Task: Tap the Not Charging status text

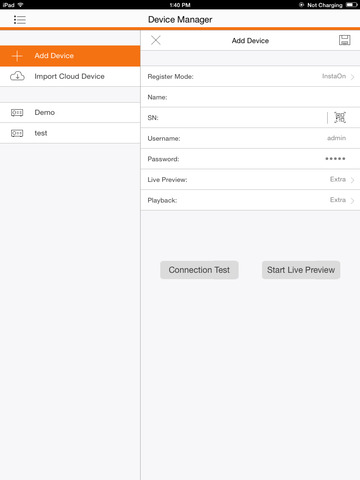Action: point(325,5)
